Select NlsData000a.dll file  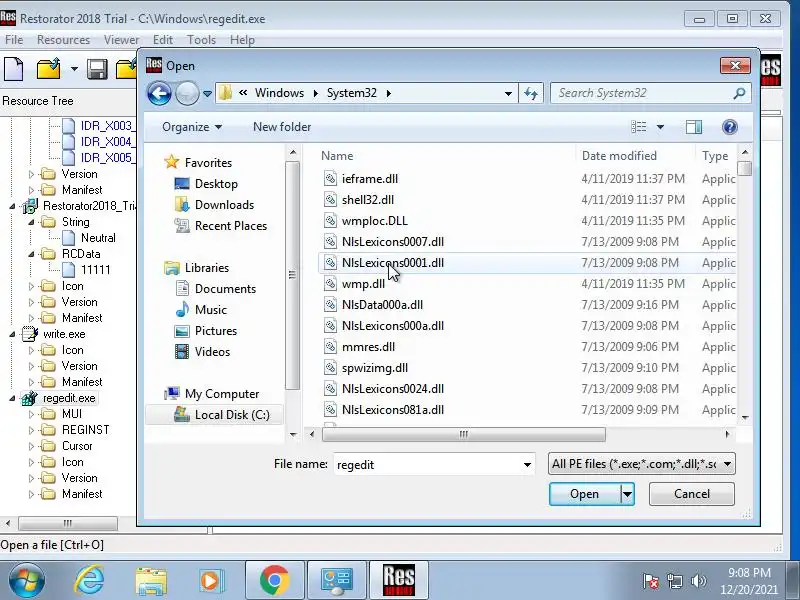pos(382,305)
